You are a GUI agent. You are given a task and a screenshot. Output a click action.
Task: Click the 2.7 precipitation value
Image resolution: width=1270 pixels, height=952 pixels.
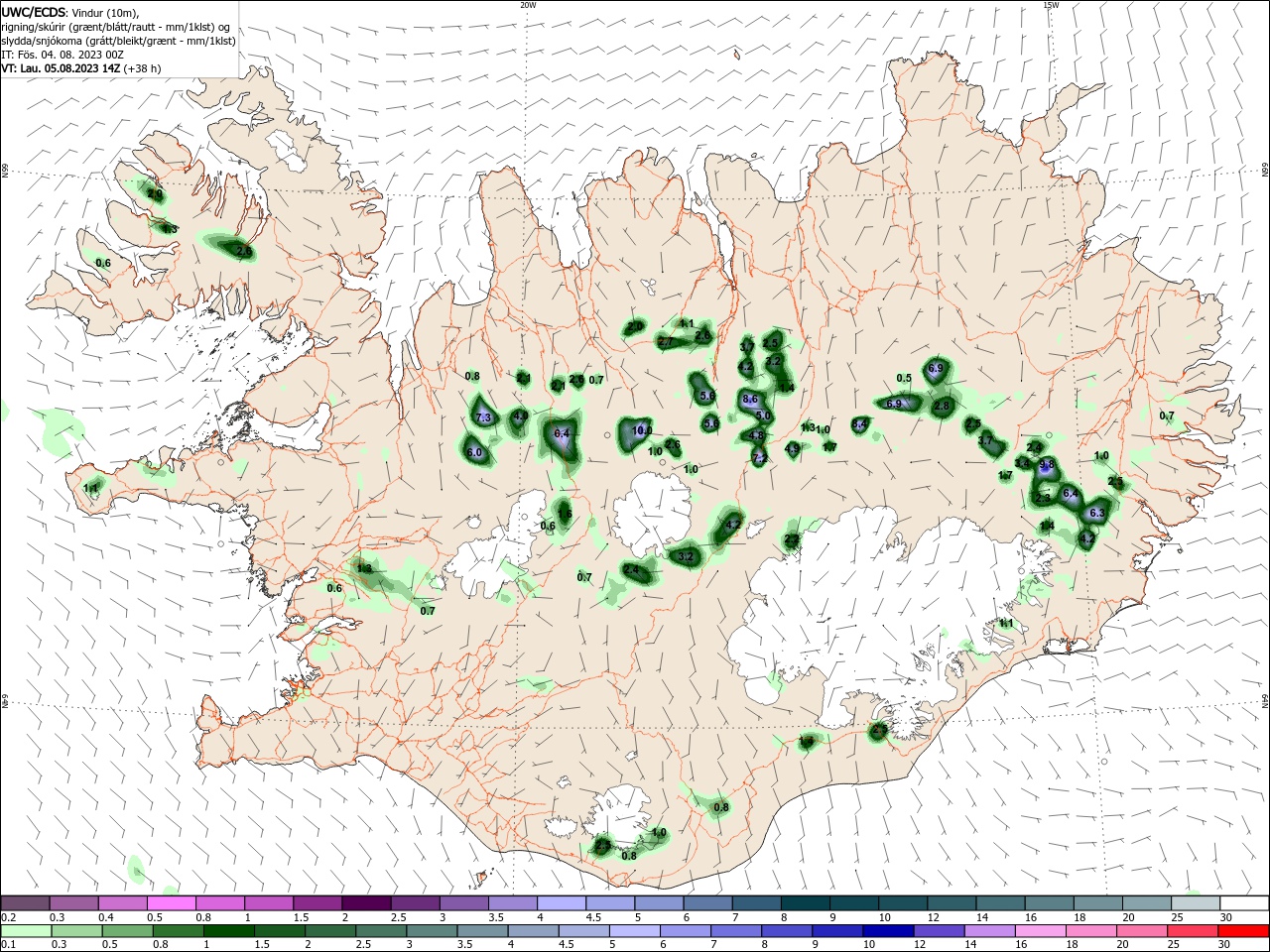[x=666, y=342]
